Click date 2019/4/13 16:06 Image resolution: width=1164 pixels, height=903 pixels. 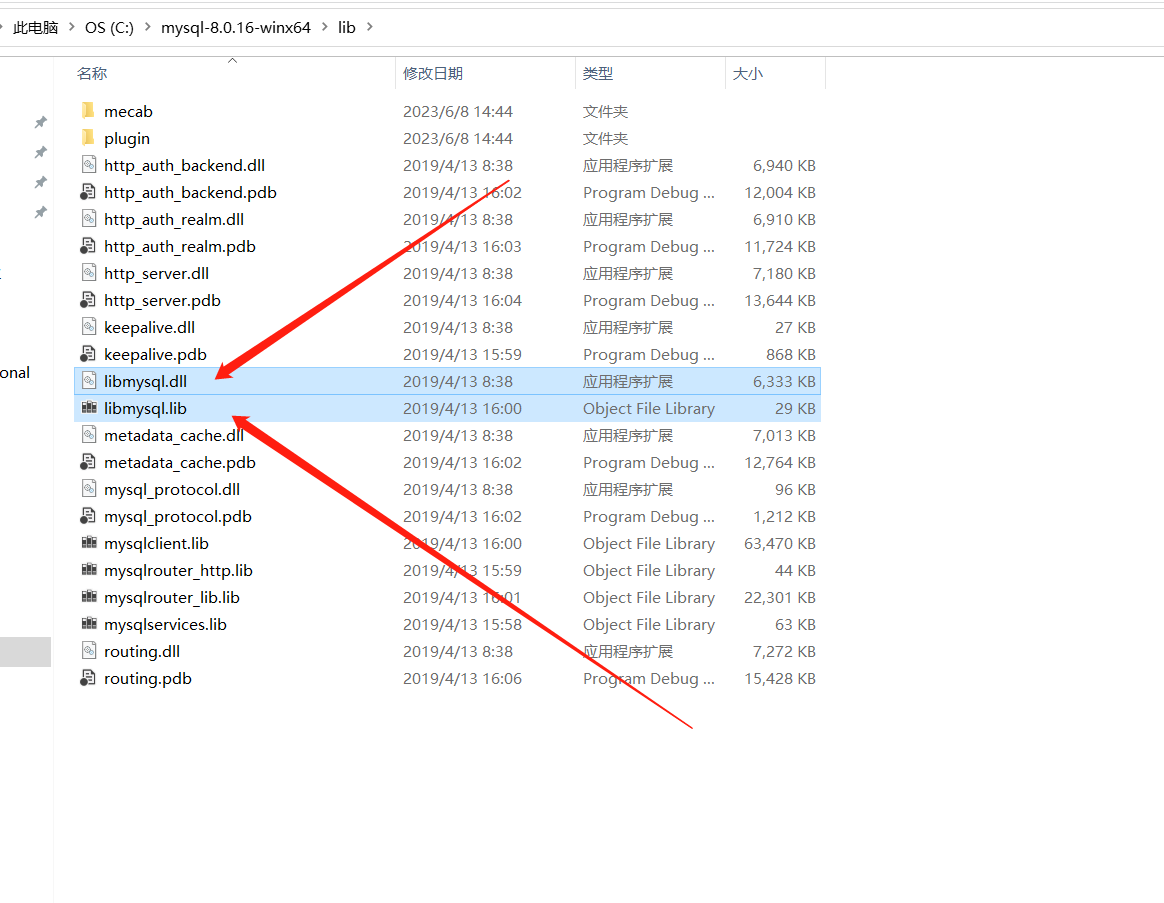[x=462, y=679]
